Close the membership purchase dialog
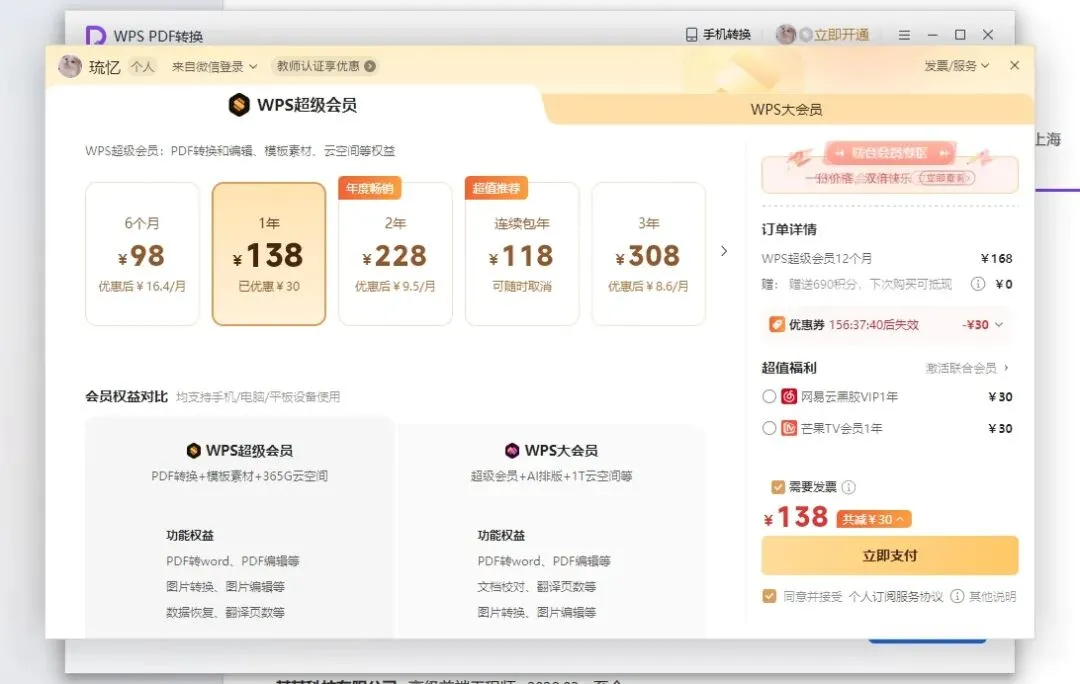Viewport: 1080px width, 684px height. (1015, 65)
